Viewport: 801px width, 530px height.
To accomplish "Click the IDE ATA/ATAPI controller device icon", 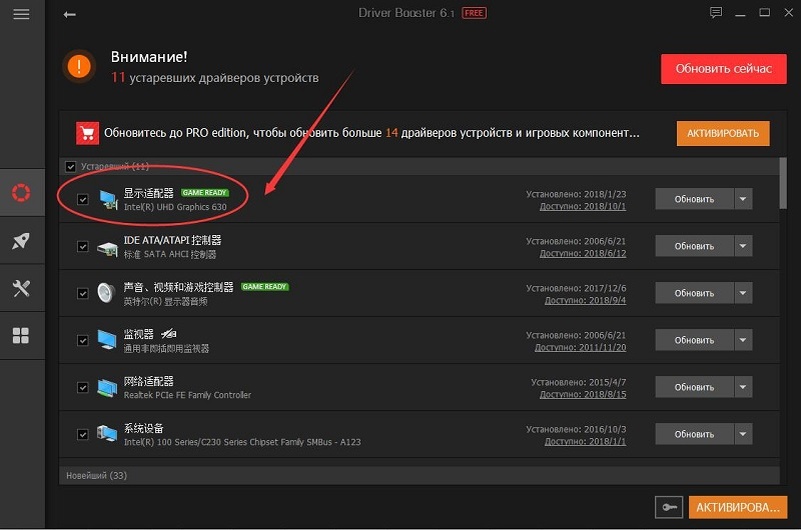I will [108, 247].
